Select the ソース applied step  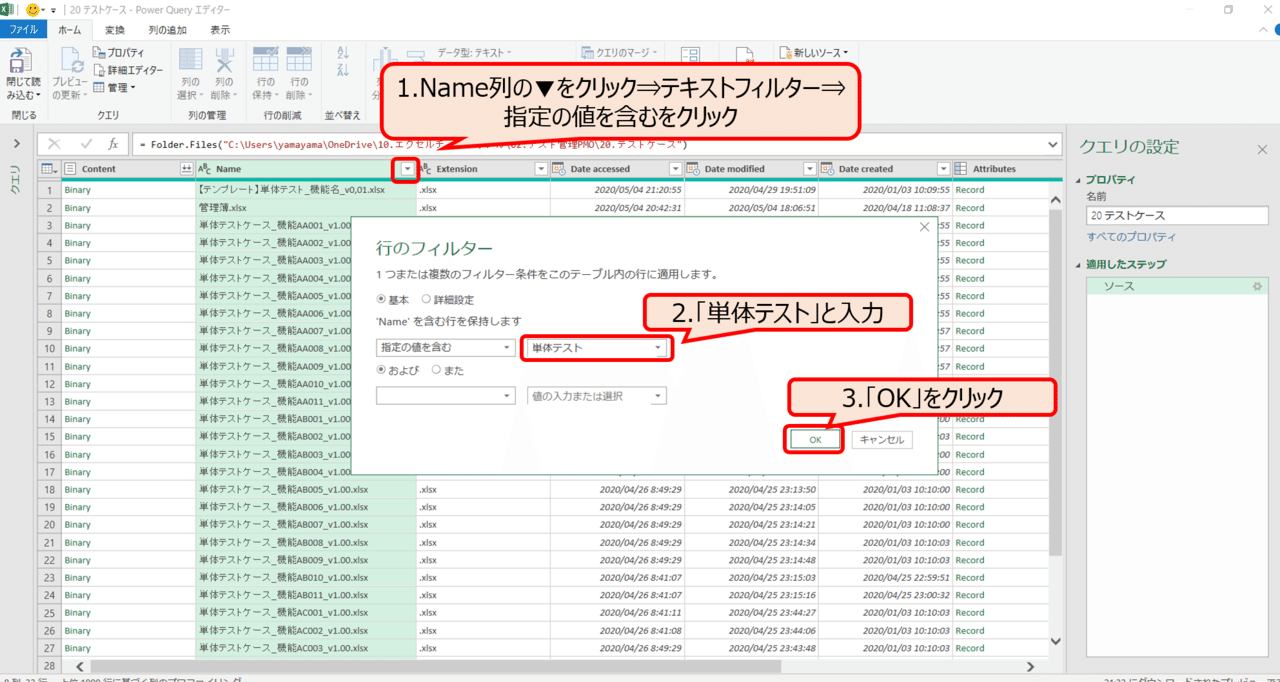(x=1176, y=287)
